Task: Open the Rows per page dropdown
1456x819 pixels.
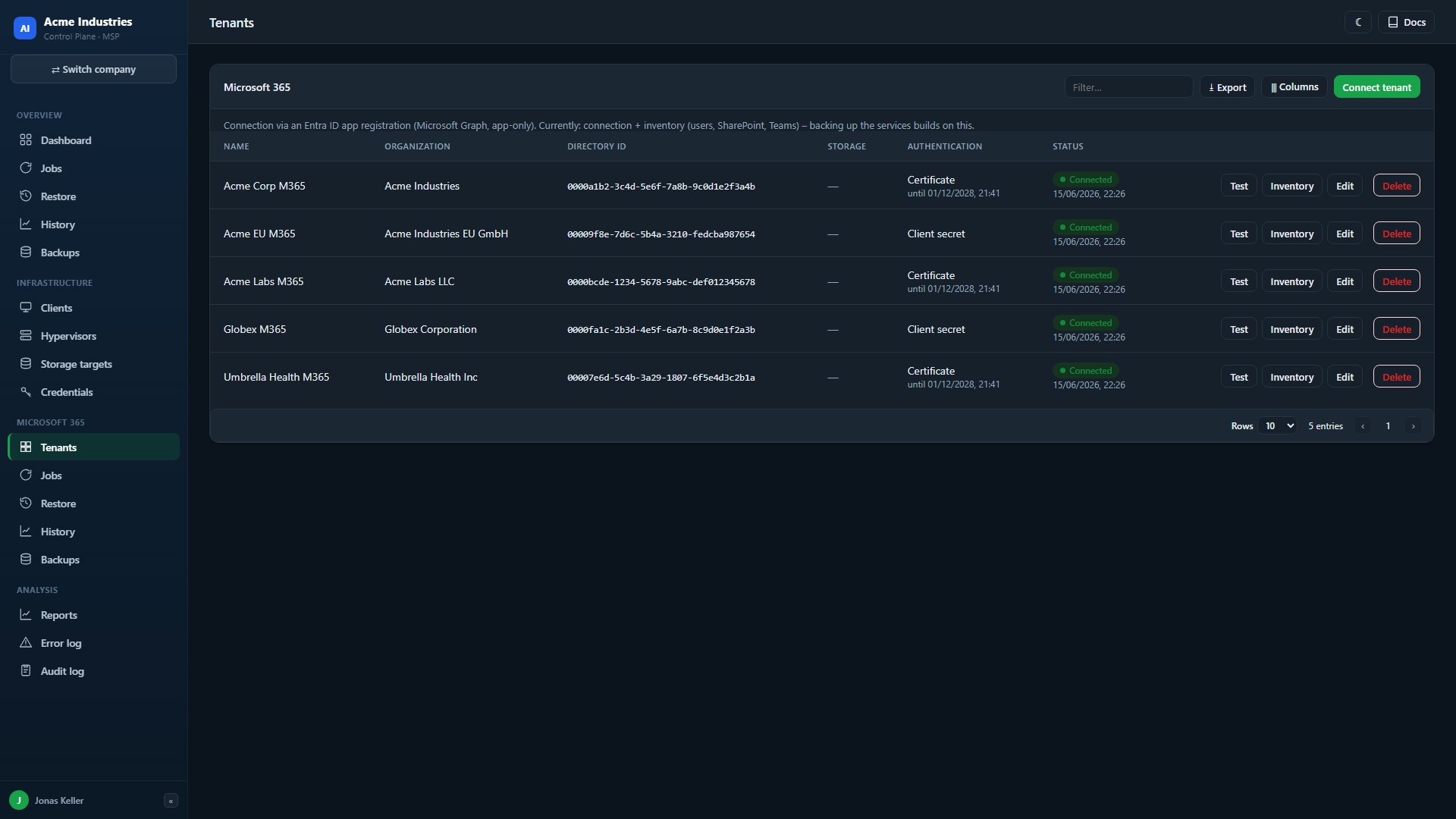Action: (x=1278, y=426)
